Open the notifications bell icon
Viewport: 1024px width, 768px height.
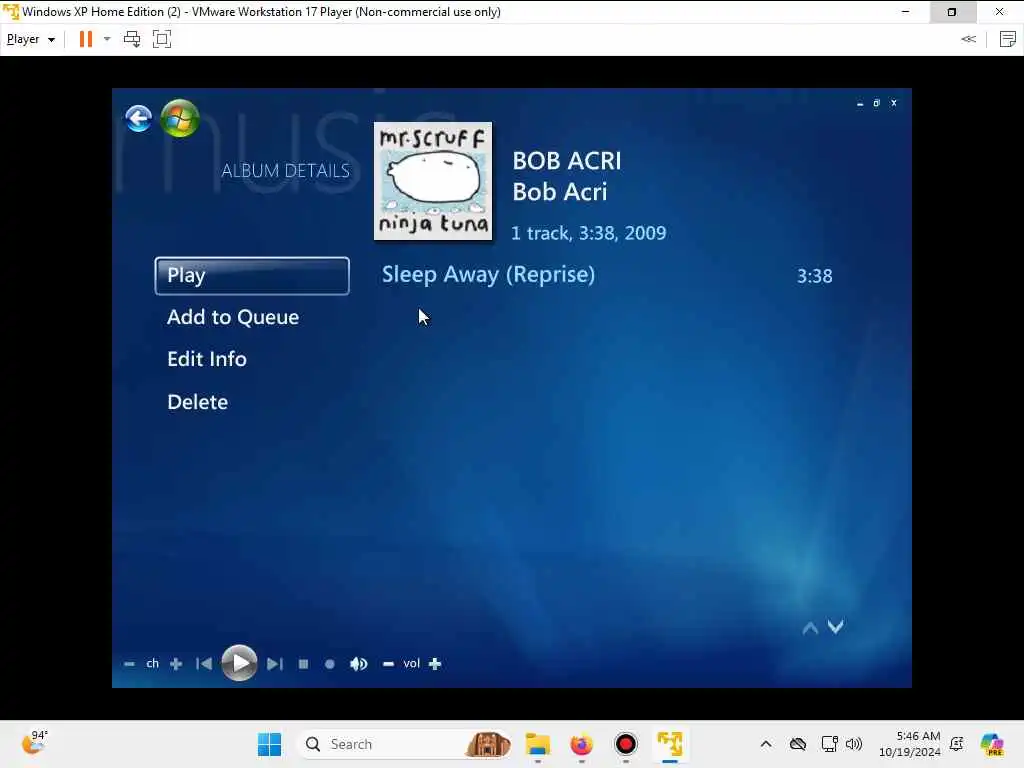pos(957,744)
